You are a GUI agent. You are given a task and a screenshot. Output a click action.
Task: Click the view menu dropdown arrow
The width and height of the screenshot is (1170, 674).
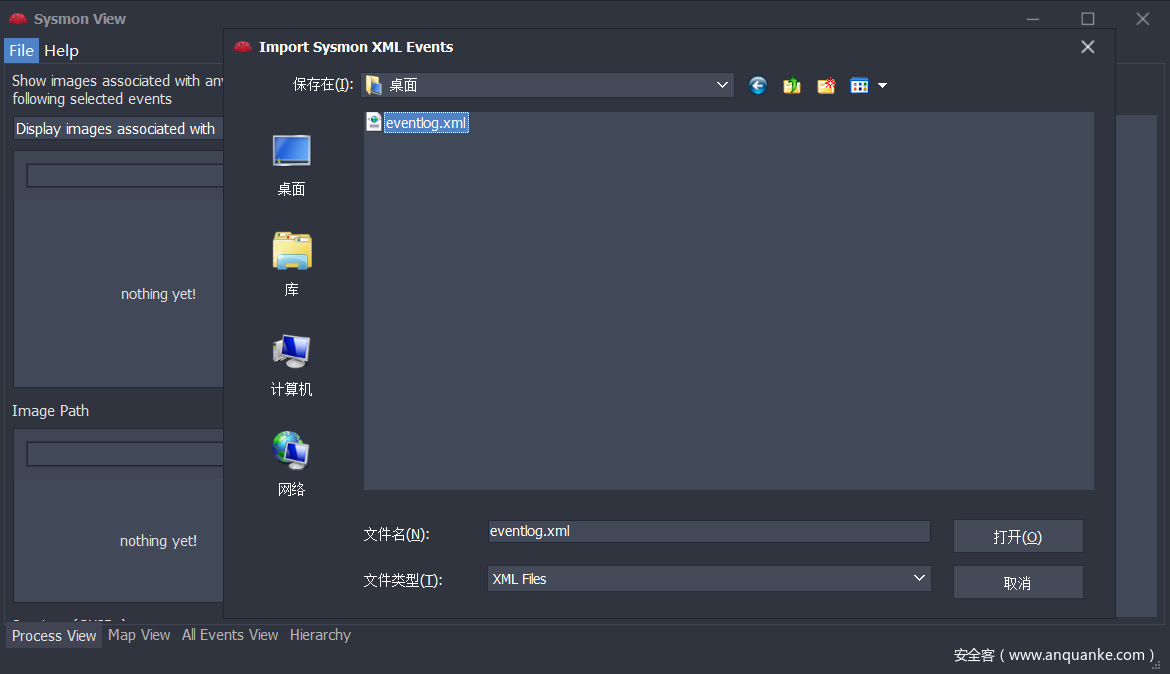pyautogui.click(x=882, y=86)
